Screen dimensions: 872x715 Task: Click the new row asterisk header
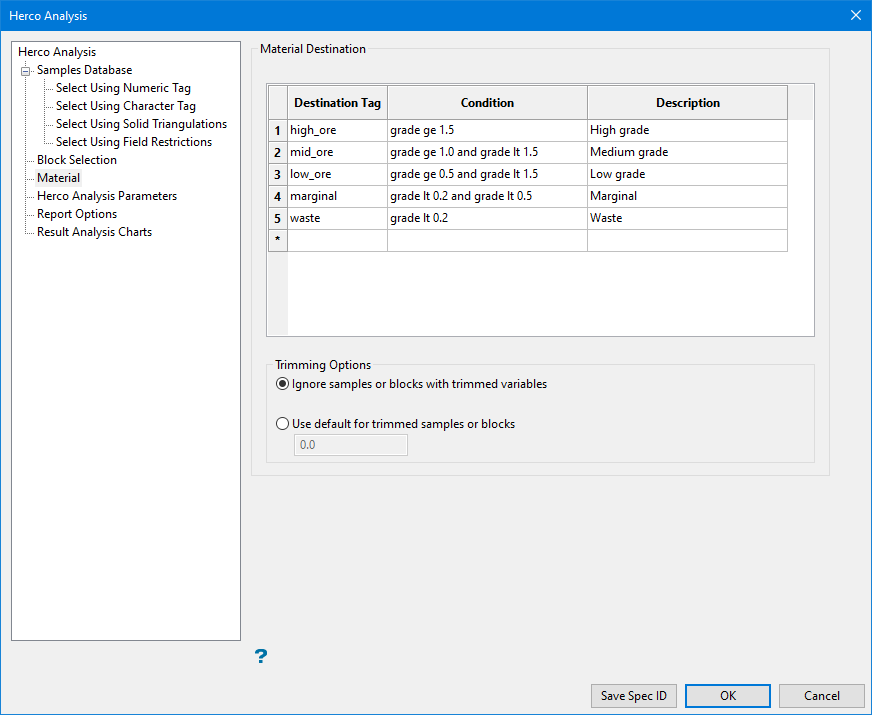(x=278, y=240)
